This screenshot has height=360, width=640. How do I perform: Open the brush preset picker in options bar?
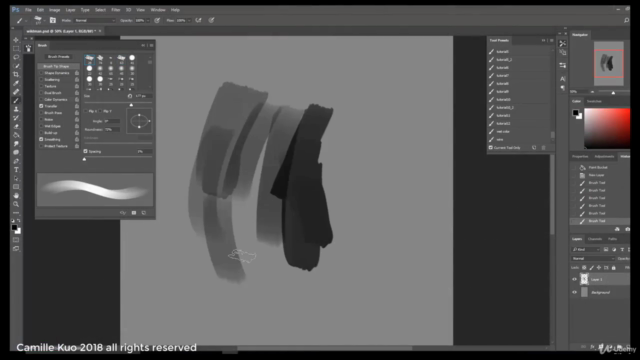38,20
